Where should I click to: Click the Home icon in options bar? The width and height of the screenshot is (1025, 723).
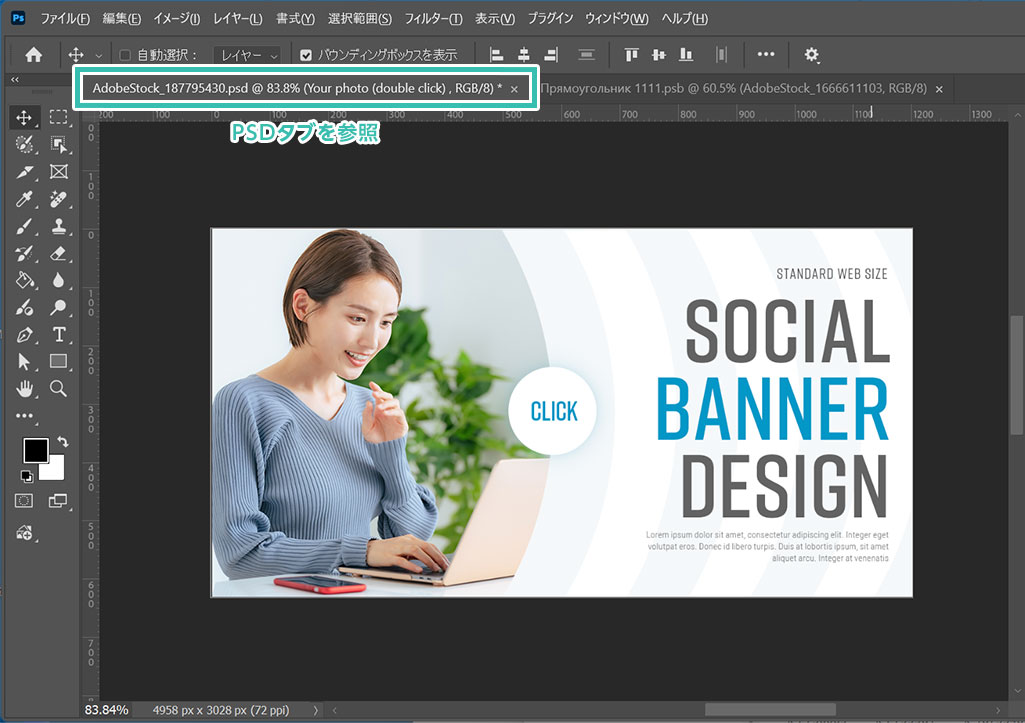[33, 55]
